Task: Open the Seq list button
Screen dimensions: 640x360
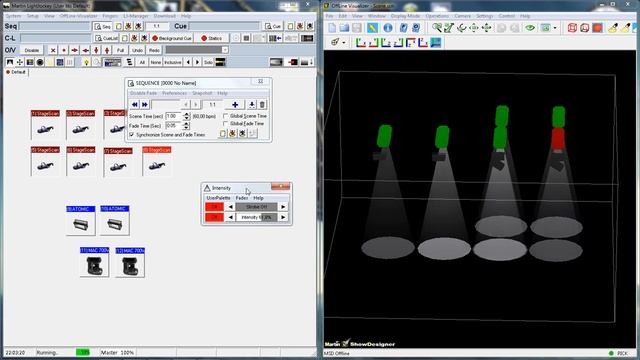Action: coord(102,26)
